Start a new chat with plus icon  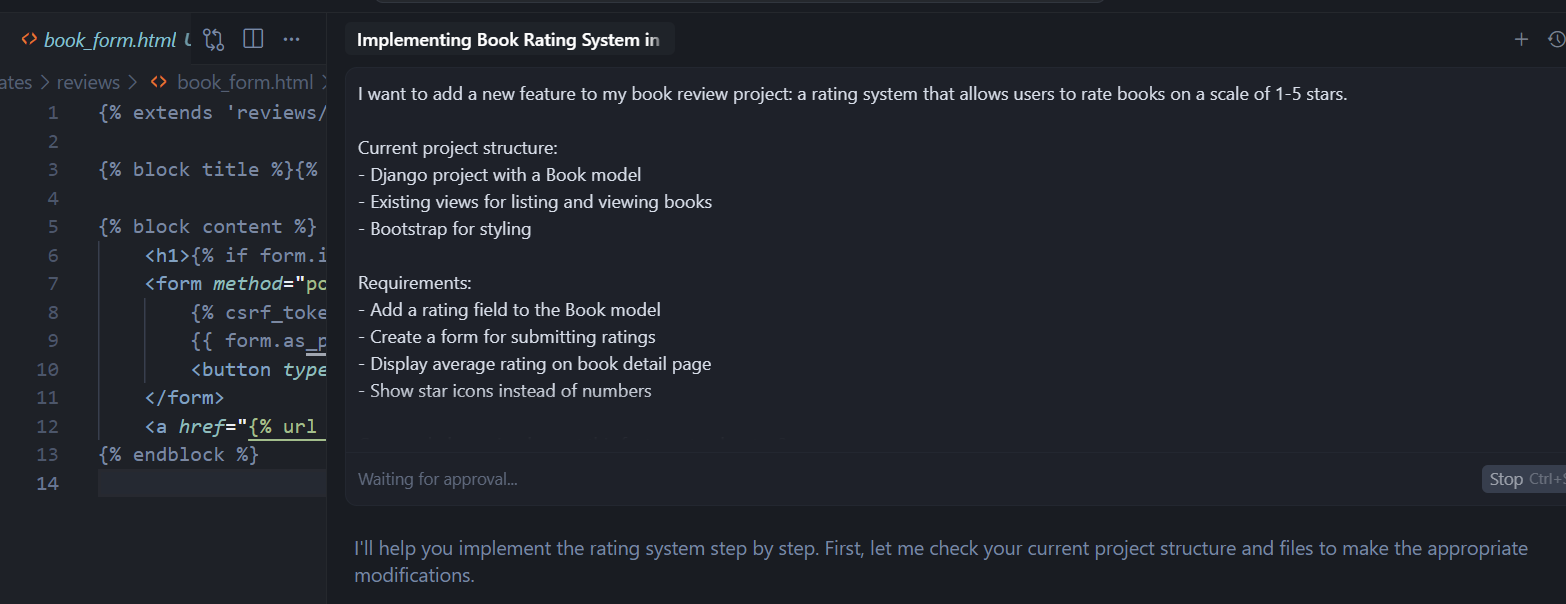coord(1521,39)
